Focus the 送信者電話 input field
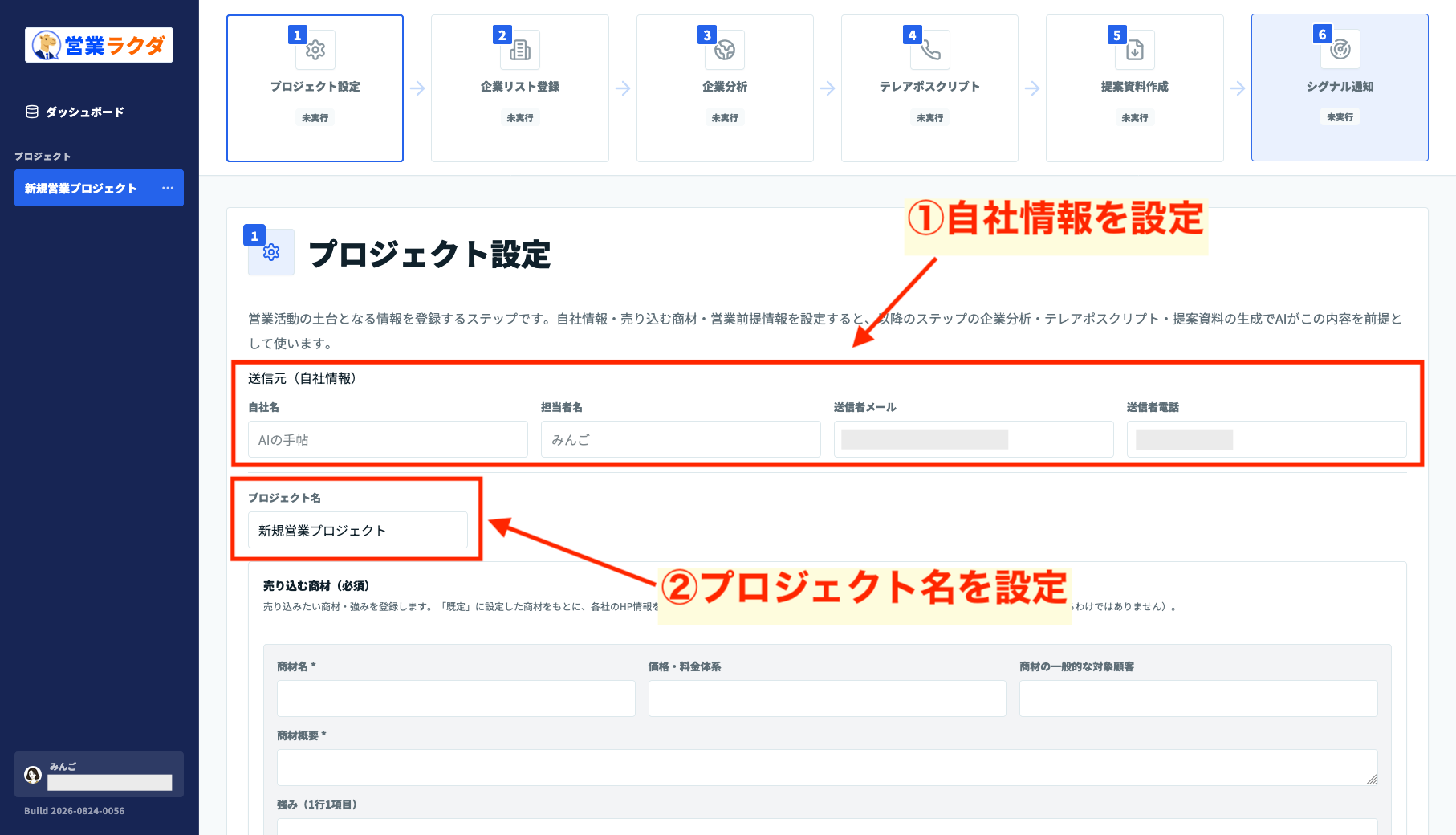The image size is (1456, 835). pyautogui.click(x=1267, y=440)
